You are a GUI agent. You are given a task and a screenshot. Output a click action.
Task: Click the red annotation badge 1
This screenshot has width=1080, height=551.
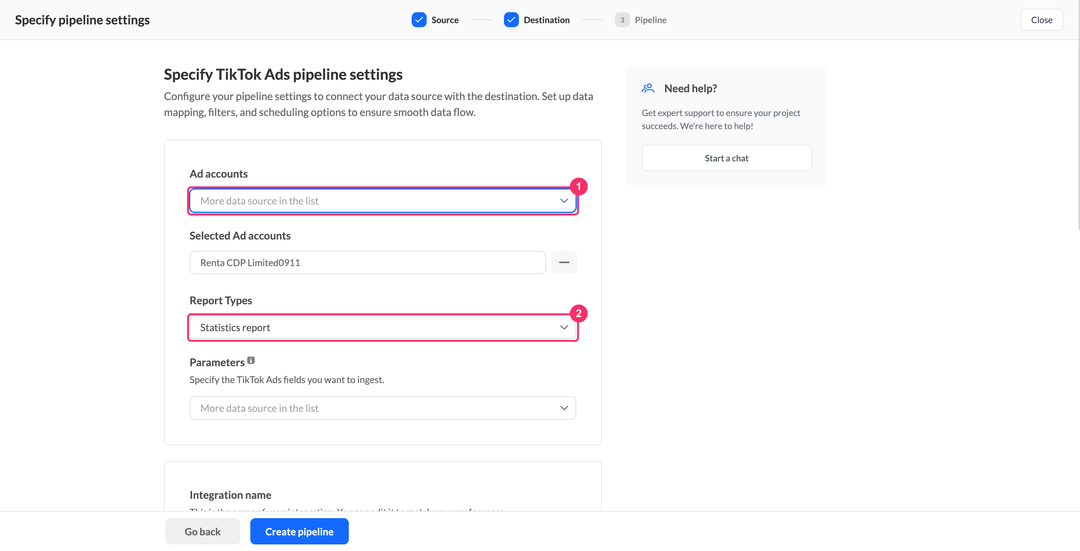click(x=579, y=186)
